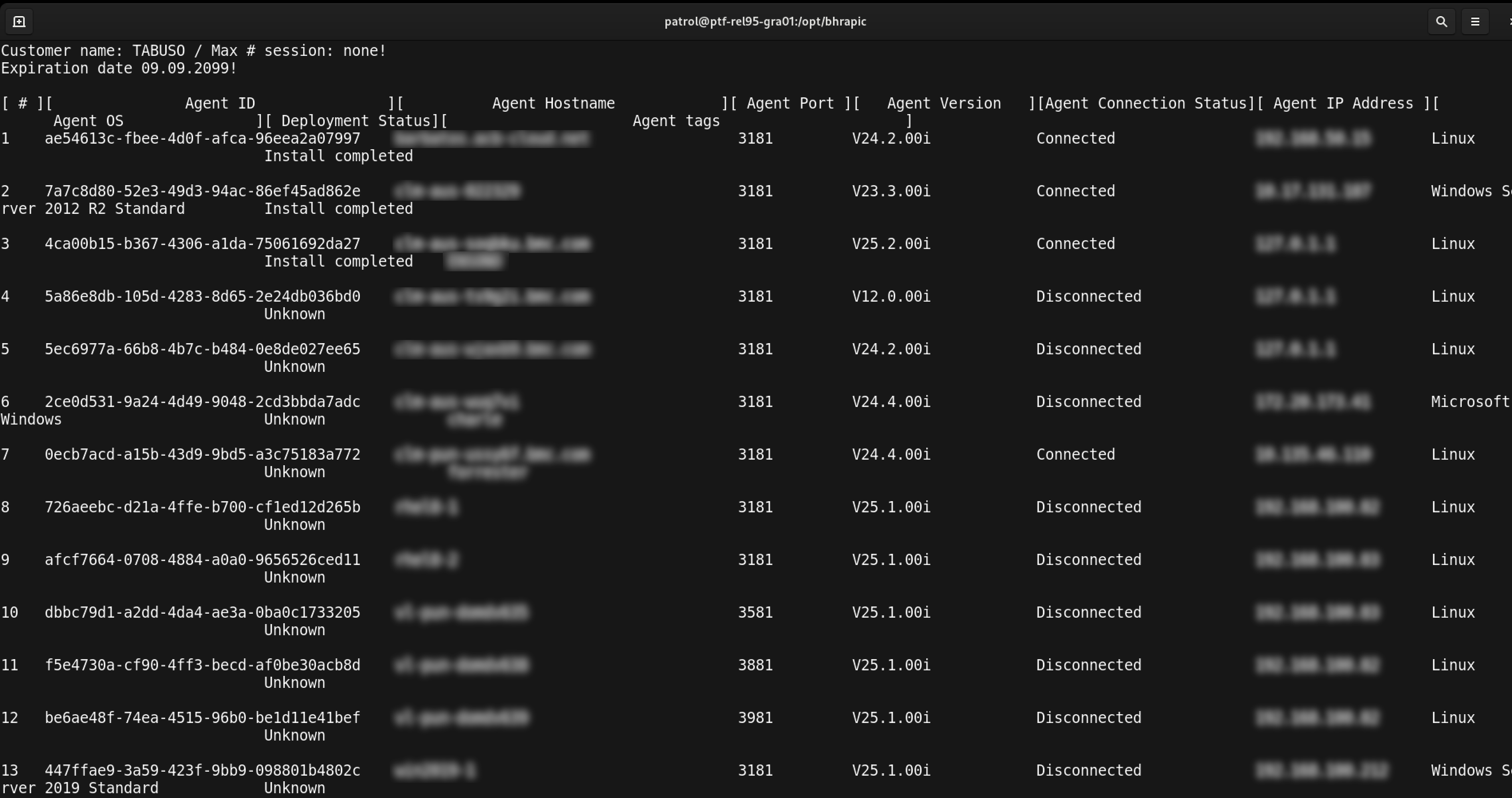Image resolution: width=1512 pixels, height=798 pixels.
Task: Click version text V12.0.00i
Action: [x=890, y=296]
